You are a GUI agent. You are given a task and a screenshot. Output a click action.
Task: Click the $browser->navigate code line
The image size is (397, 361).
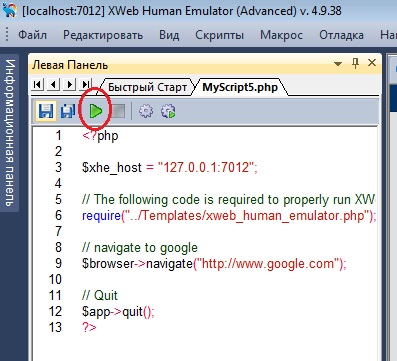click(214, 264)
